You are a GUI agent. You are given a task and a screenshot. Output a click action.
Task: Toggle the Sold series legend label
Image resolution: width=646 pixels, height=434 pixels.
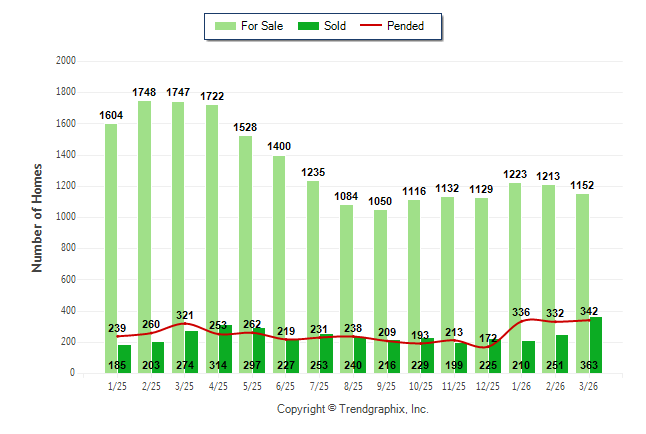[x=335, y=26]
